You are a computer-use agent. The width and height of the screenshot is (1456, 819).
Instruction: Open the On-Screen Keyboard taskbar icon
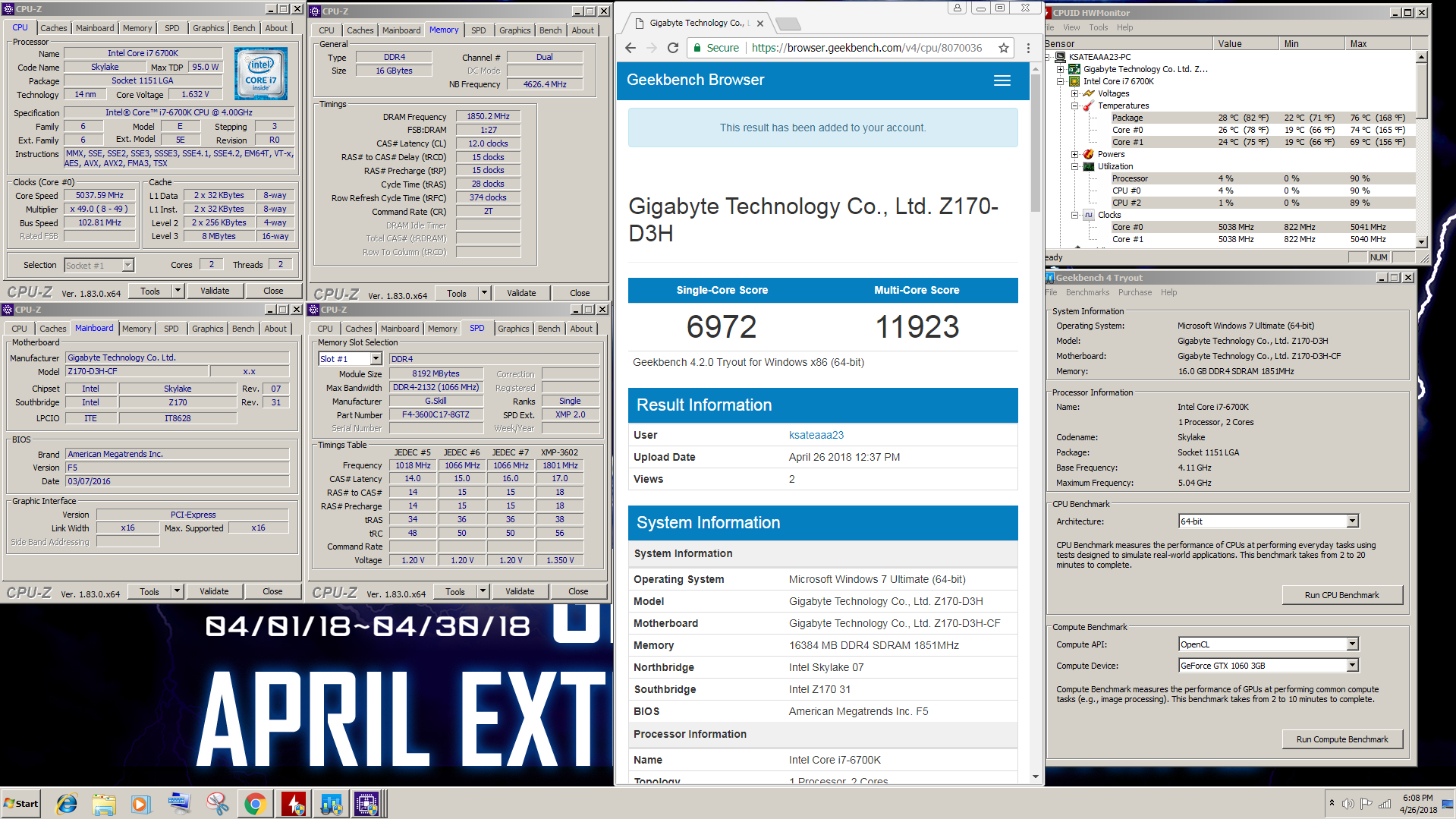pos(179,804)
